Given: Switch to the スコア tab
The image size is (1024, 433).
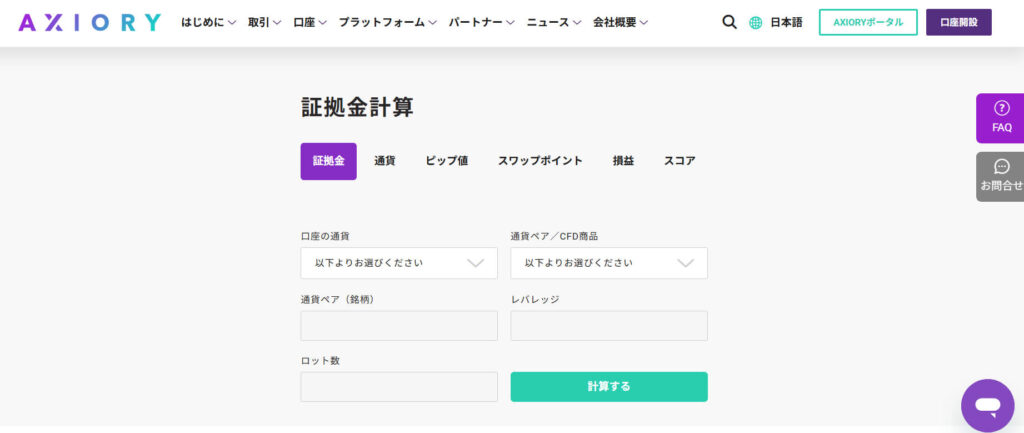Looking at the screenshot, I should click(x=680, y=161).
